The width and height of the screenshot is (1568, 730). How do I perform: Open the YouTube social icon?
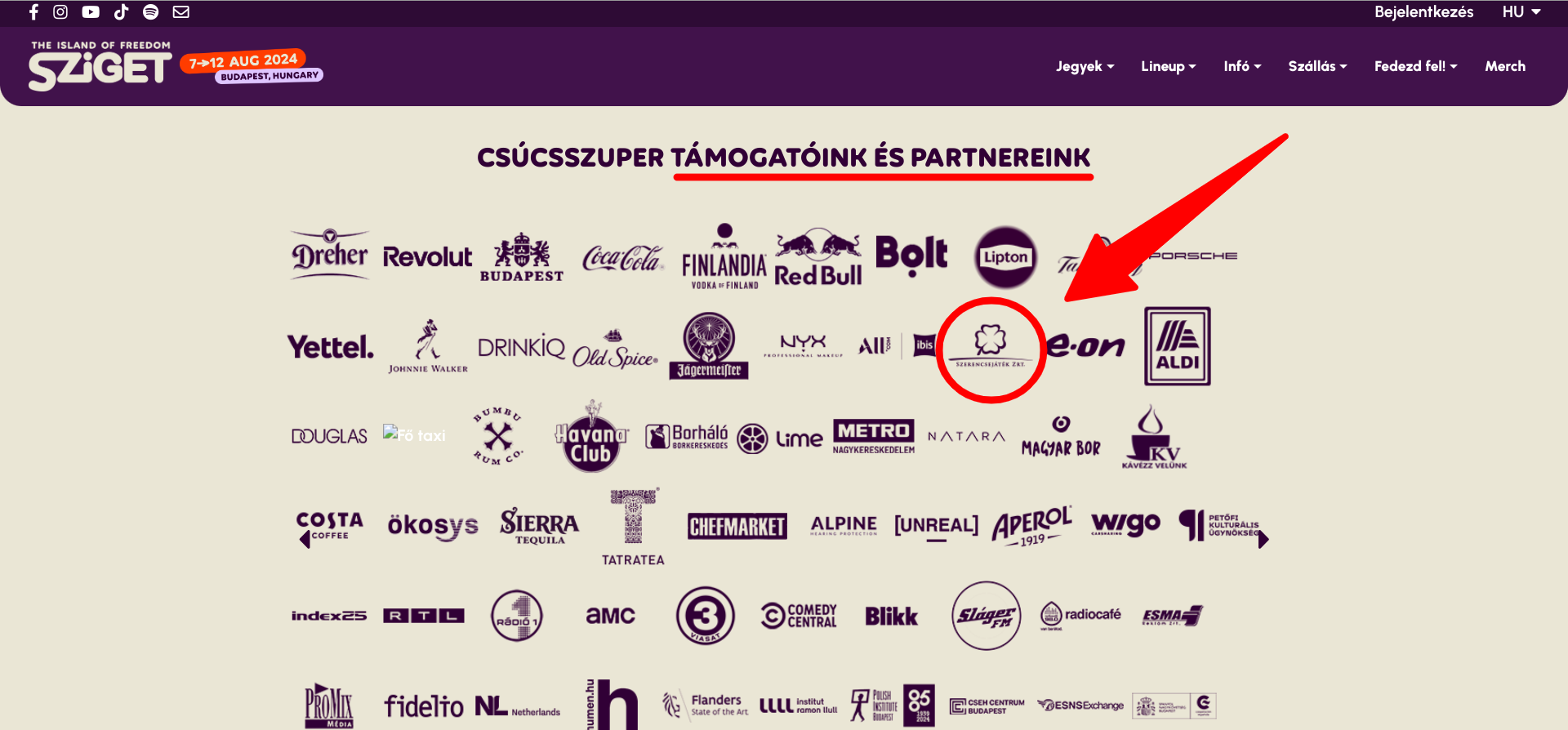(91, 12)
